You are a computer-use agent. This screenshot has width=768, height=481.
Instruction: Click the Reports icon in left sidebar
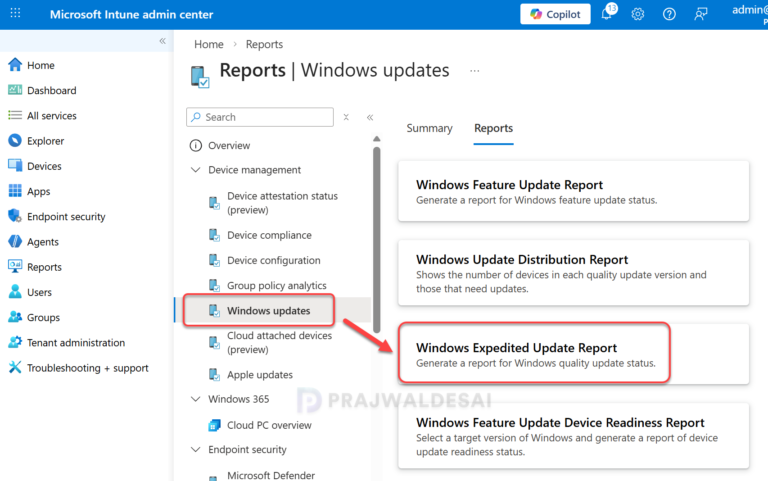point(15,266)
